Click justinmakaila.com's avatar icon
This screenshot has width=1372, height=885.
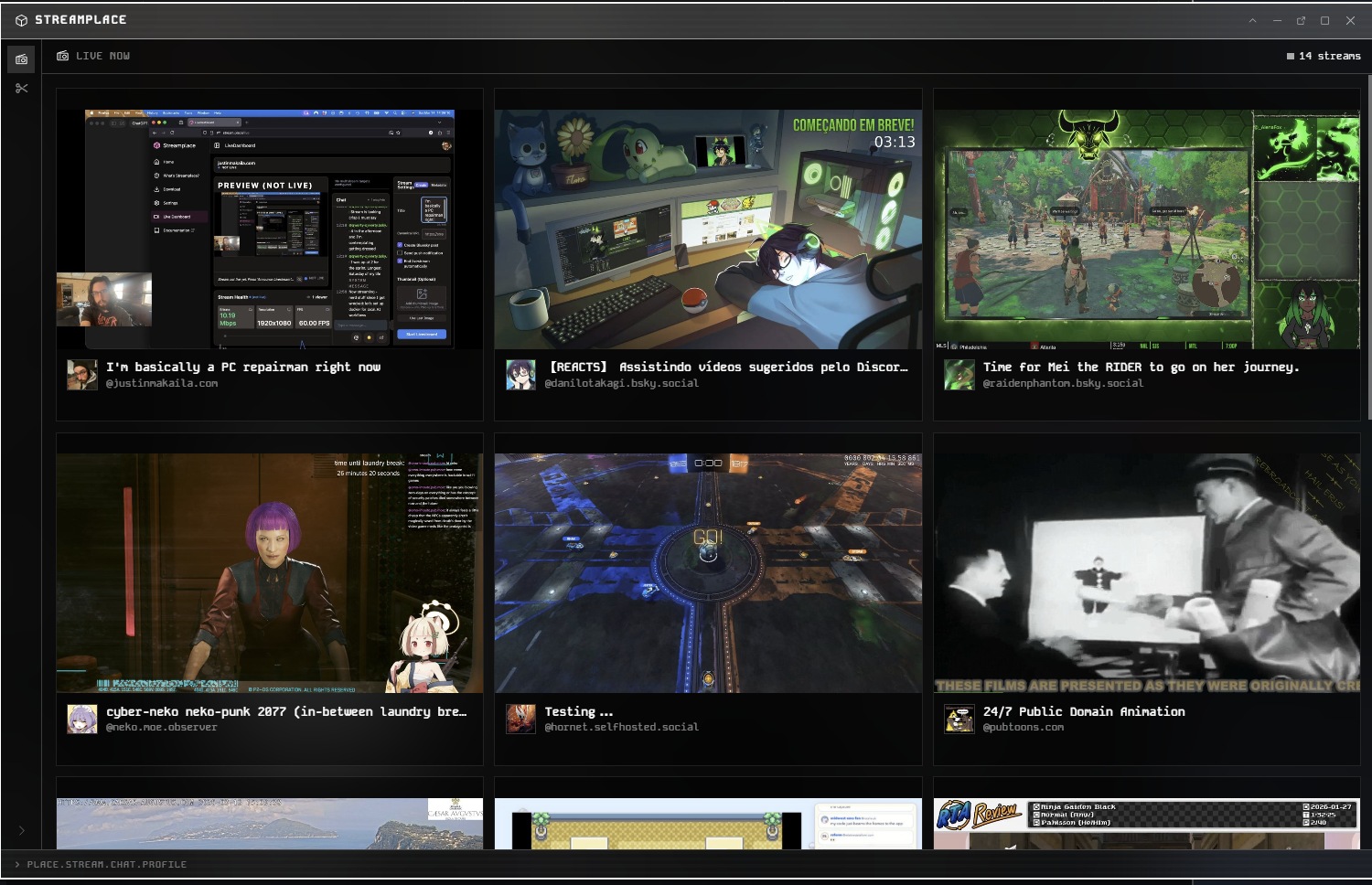(81, 375)
